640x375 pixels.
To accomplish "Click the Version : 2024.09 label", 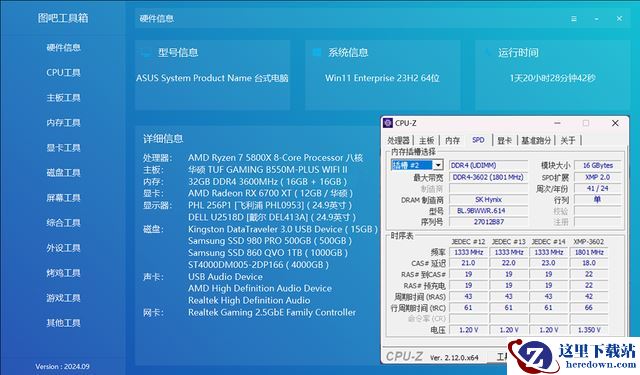I will [62, 366].
